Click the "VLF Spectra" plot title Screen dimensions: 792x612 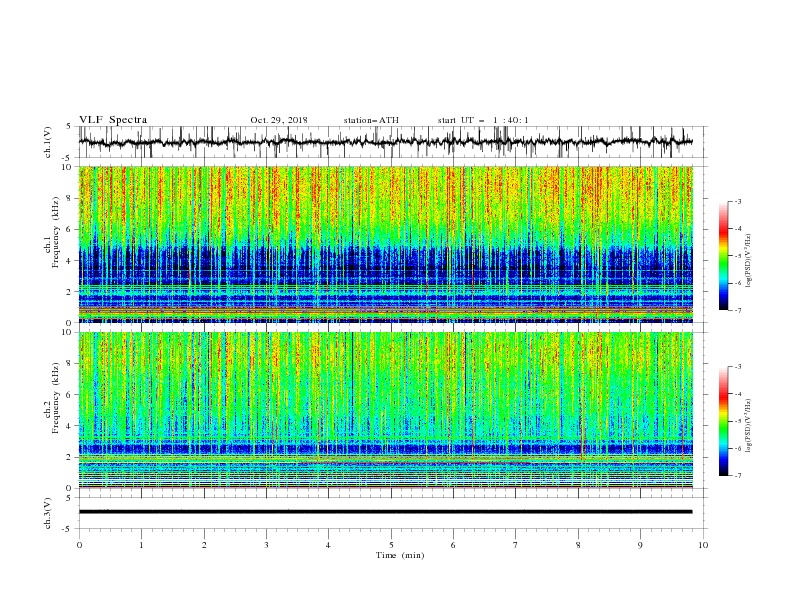click(113, 120)
